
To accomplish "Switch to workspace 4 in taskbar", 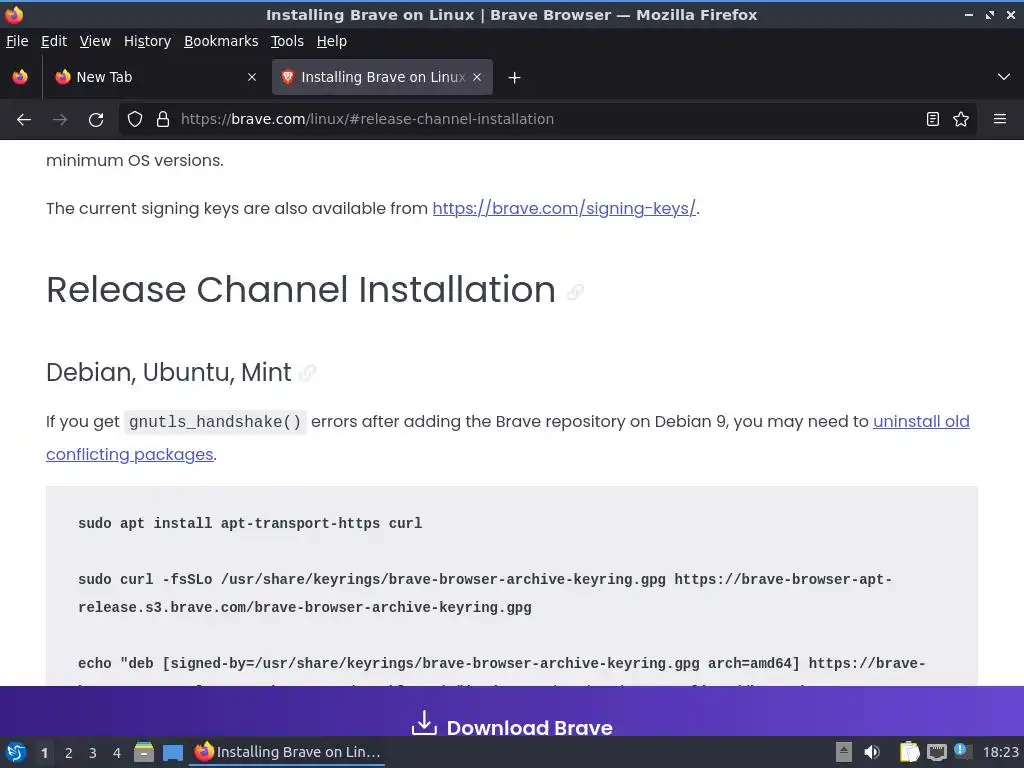I will tap(117, 753).
